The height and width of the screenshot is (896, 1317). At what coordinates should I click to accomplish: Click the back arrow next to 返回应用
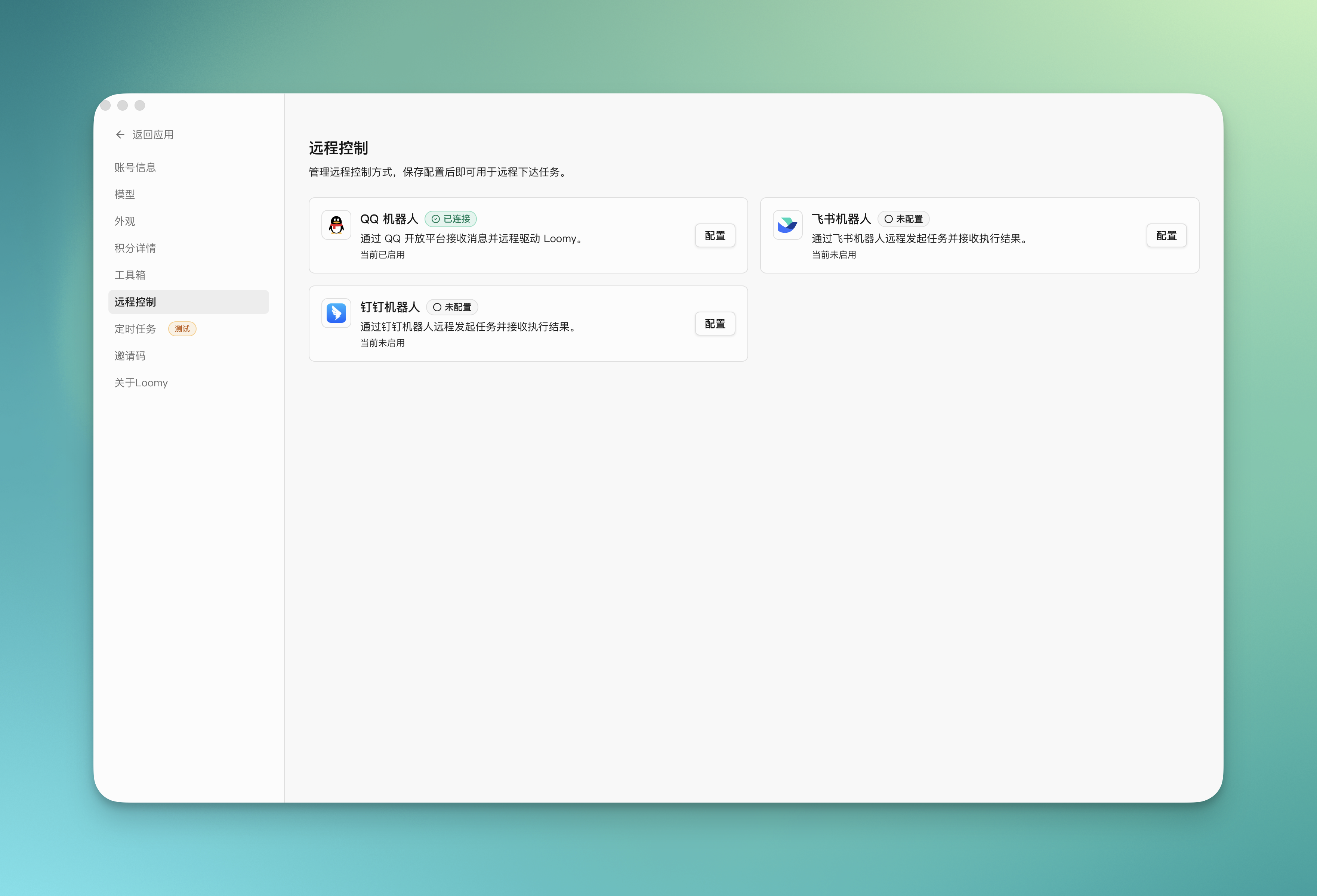click(x=120, y=134)
